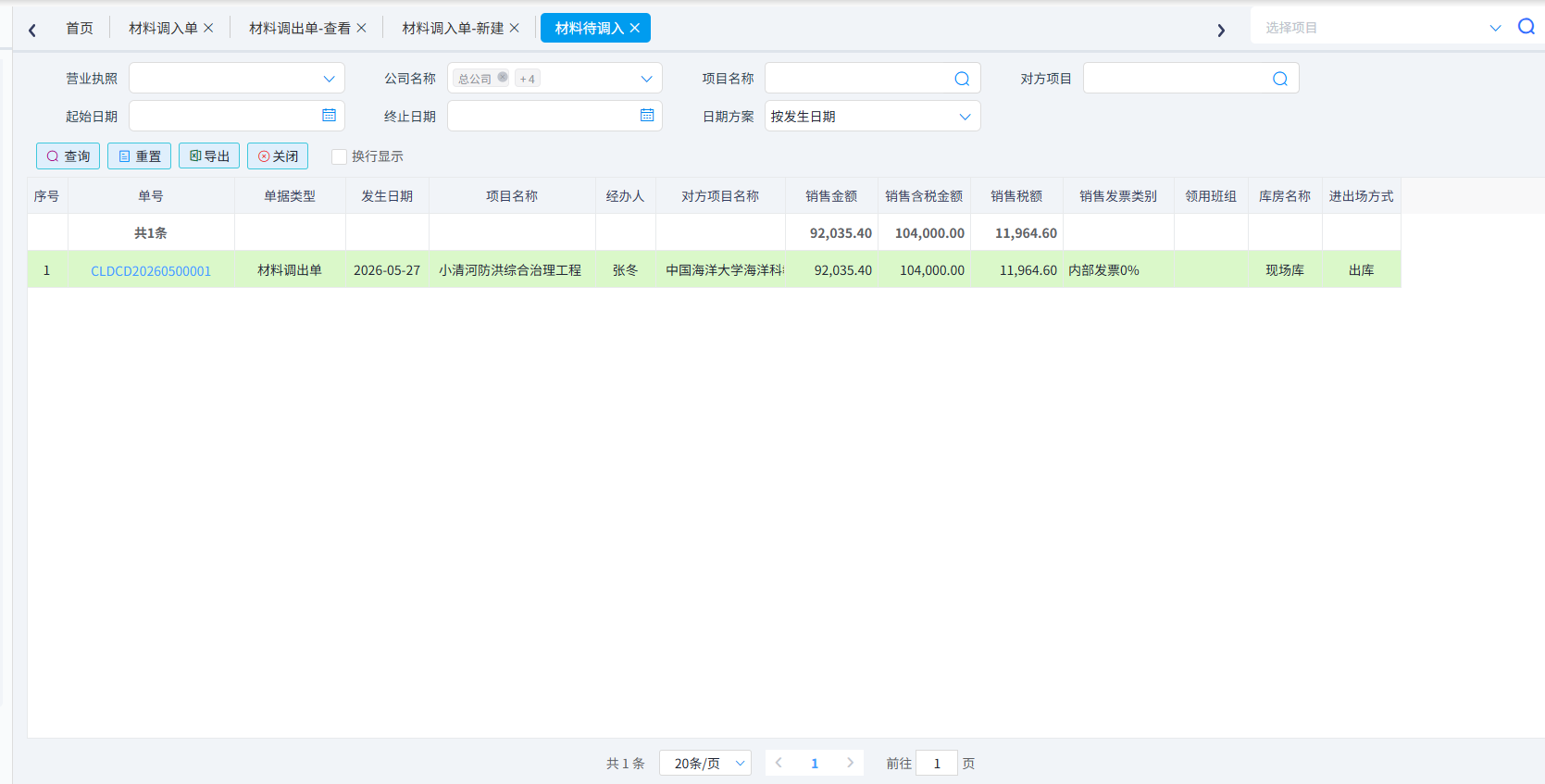
Task: Go to the previous results page
Action: [x=779, y=763]
